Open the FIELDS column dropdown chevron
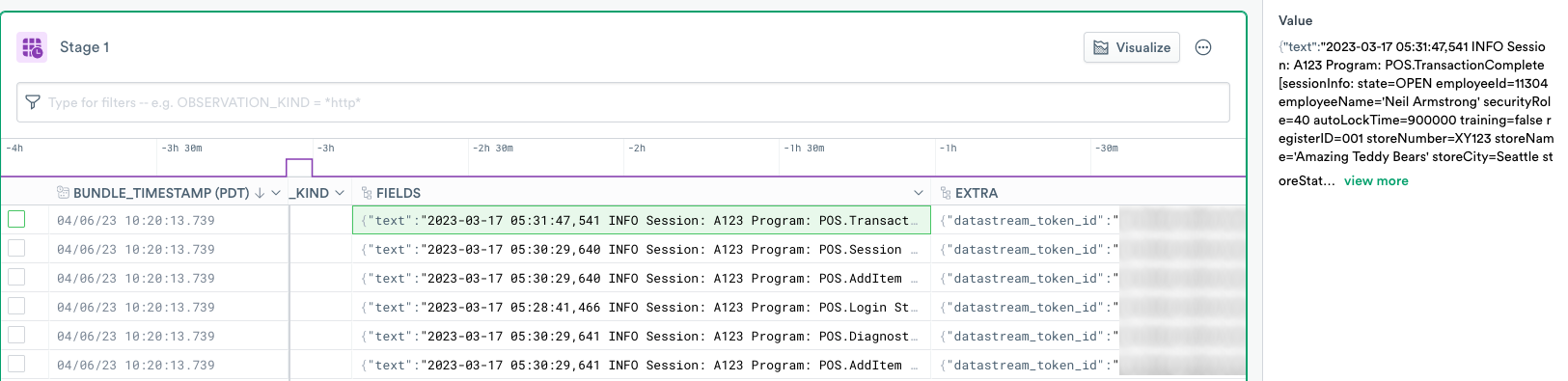This screenshot has height=381, width=1568. 919,193
